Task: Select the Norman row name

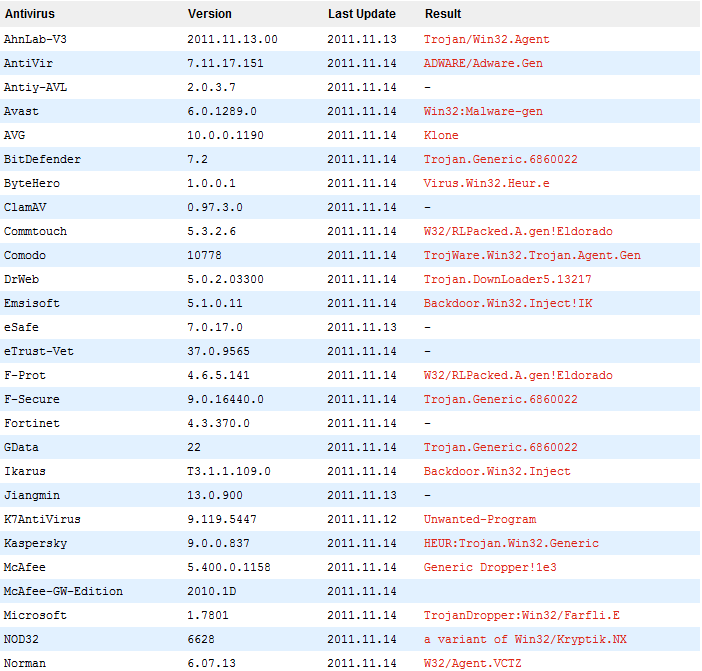Action: click(x=25, y=663)
